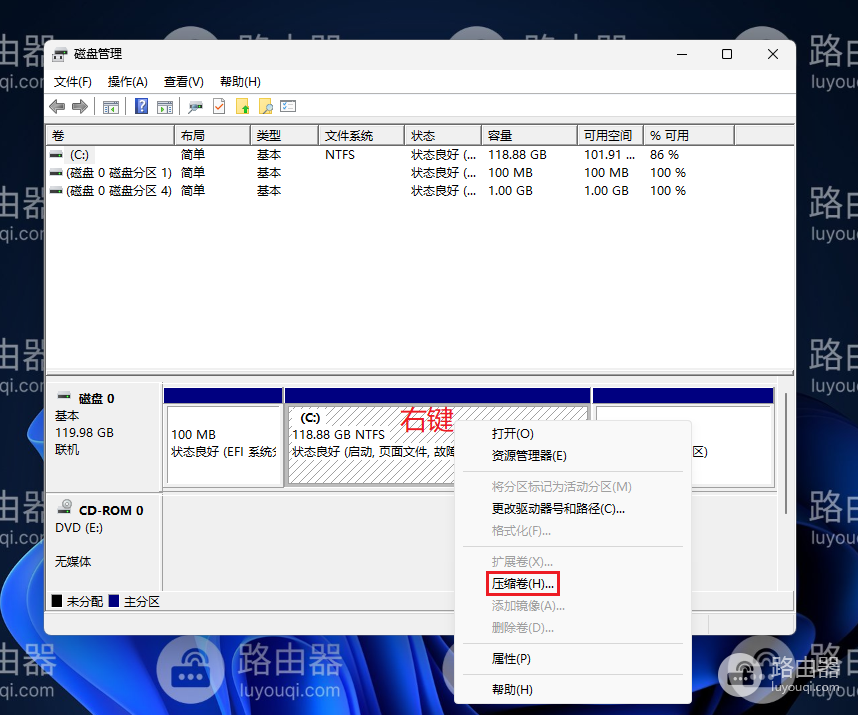
Task: Select 压缩卷(H)... in the context menu
Action: point(573,584)
